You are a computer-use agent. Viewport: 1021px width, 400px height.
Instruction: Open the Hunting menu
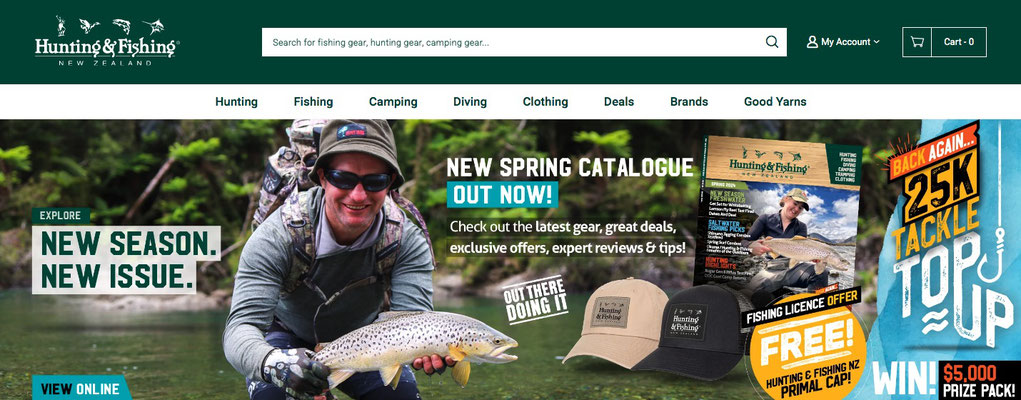[236, 102]
